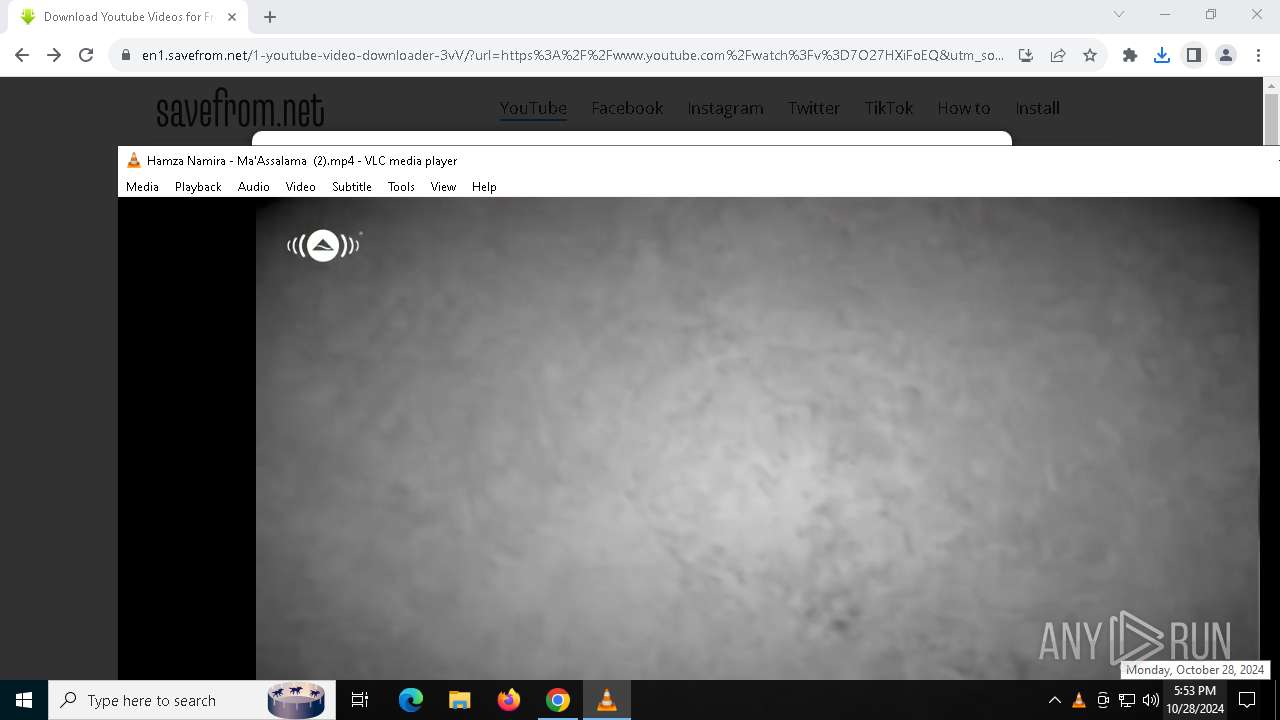
Task: Click the Chrome address bar URL
Action: click(x=572, y=56)
